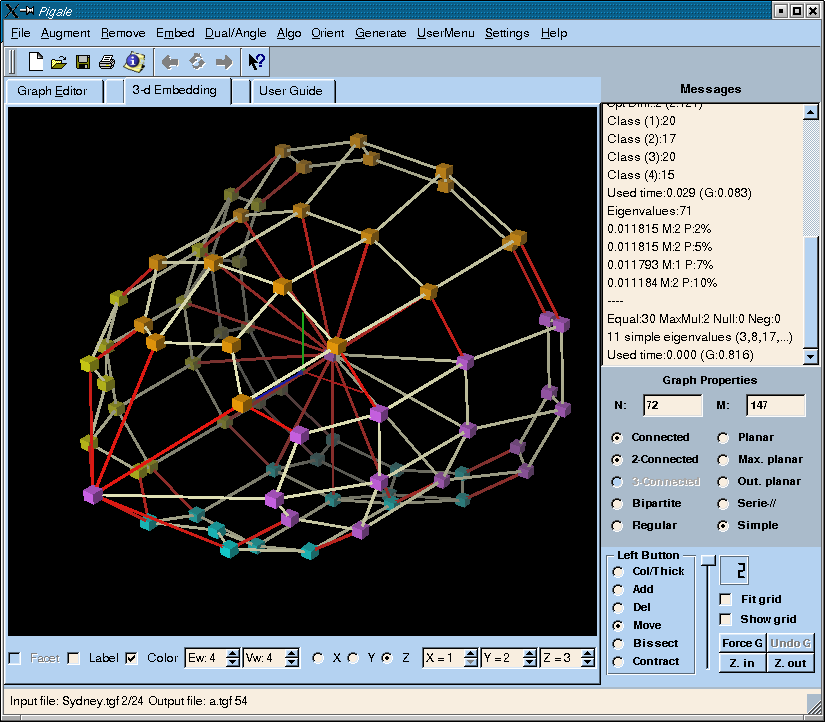Activate the What's This help pointer icon

point(256,62)
